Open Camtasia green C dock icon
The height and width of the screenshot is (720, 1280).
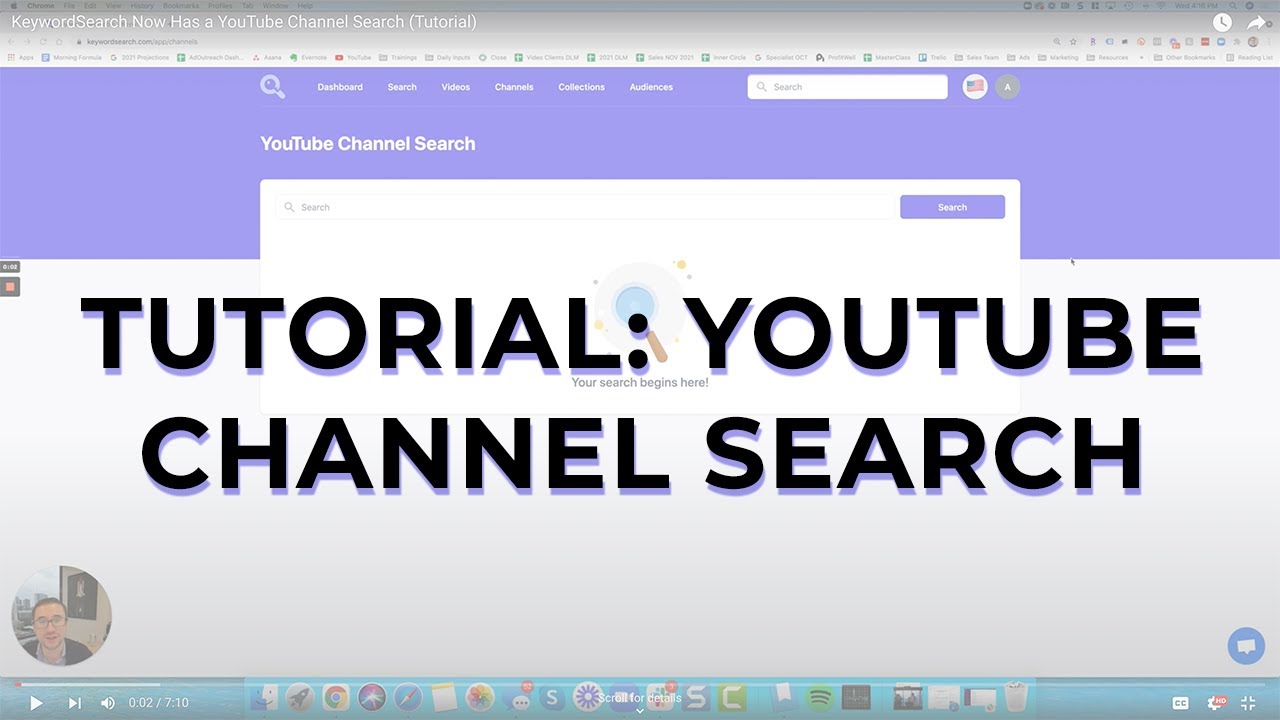point(732,696)
